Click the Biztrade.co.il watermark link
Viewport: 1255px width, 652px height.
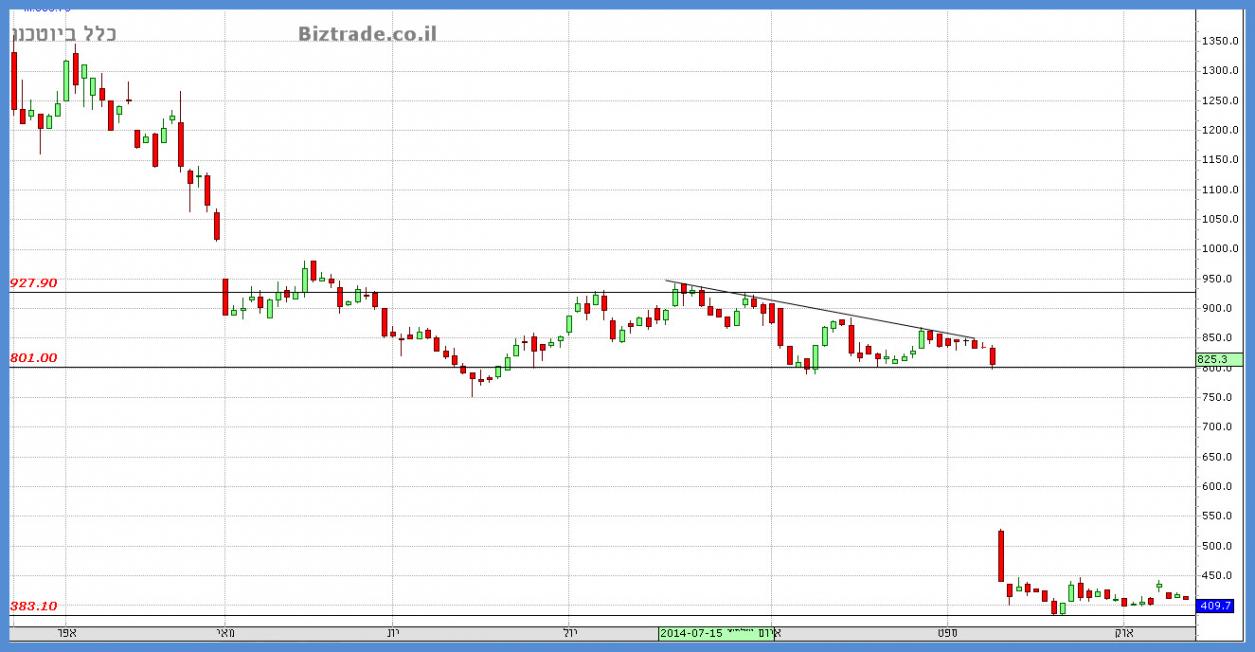(367, 34)
